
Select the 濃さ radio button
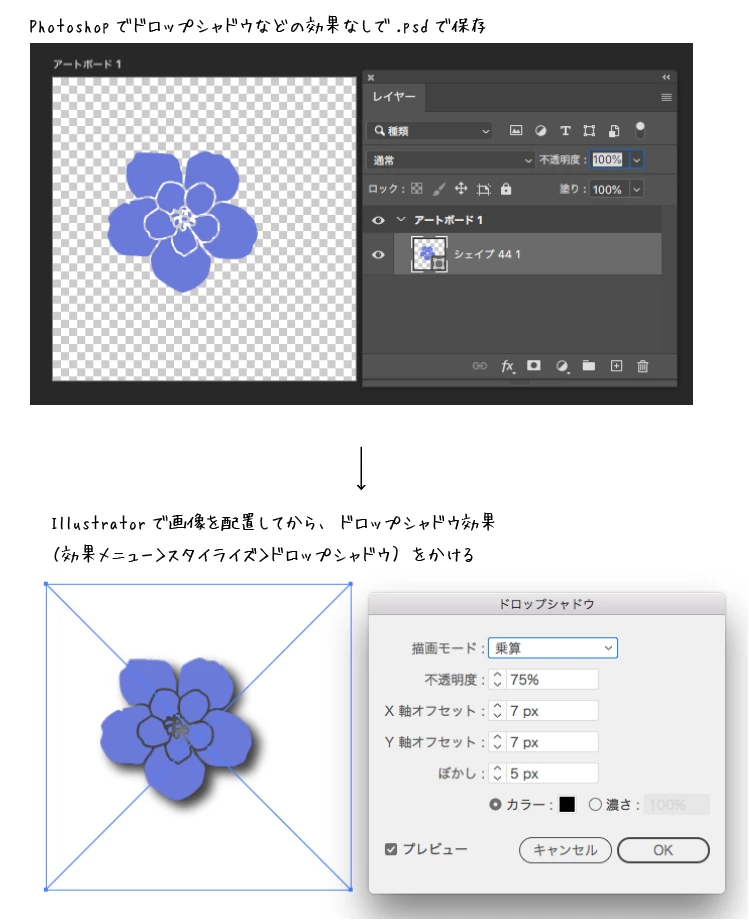pyautogui.click(x=595, y=804)
